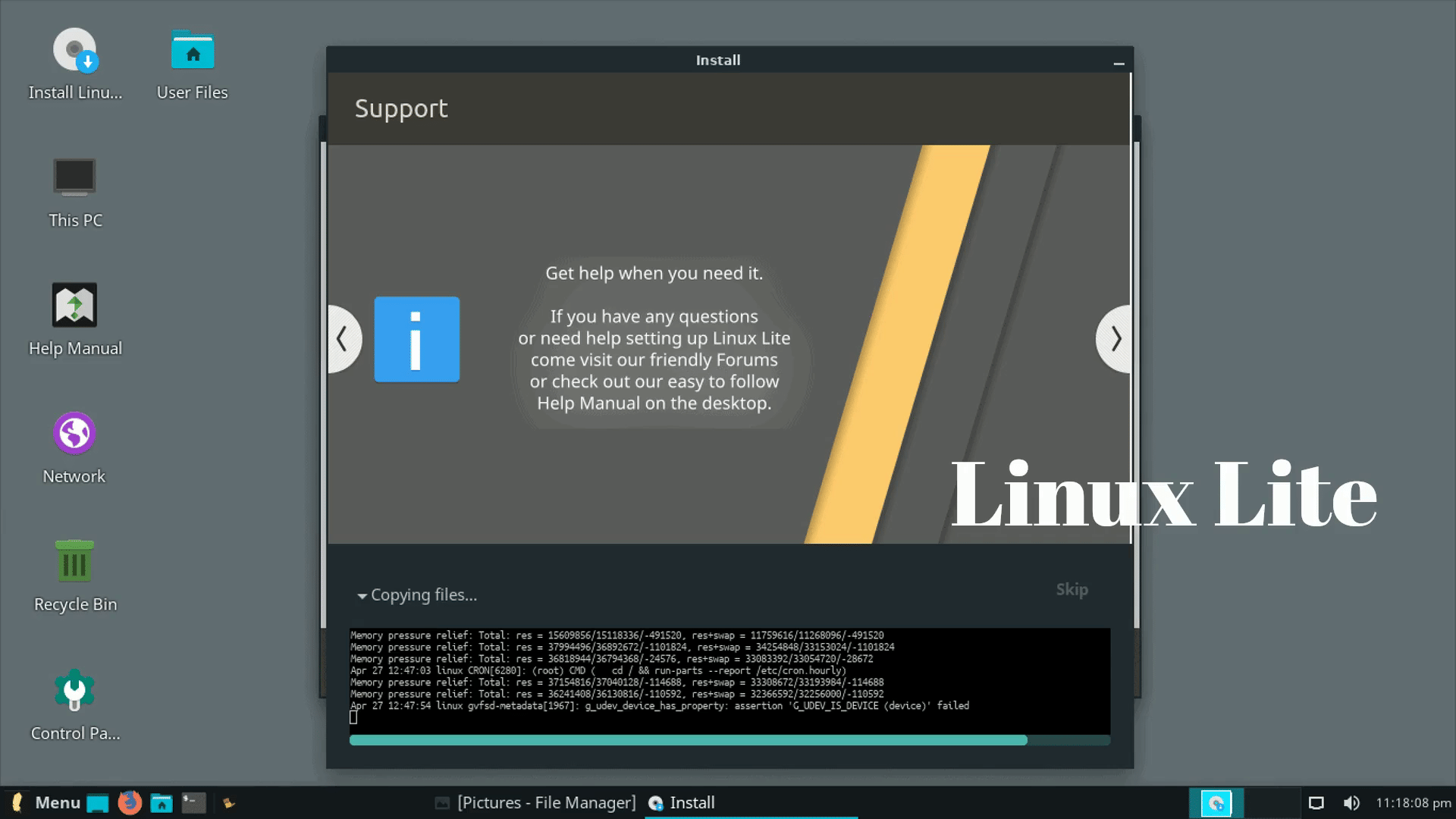The width and height of the screenshot is (1456, 819).
Task: Launch Firefox from the taskbar
Action: point(130,802)
